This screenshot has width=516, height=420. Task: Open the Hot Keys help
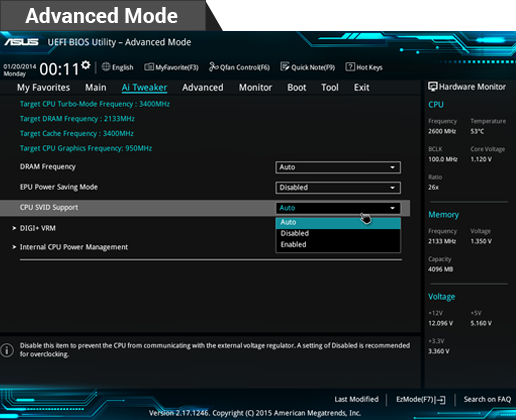tap(364, 67)
